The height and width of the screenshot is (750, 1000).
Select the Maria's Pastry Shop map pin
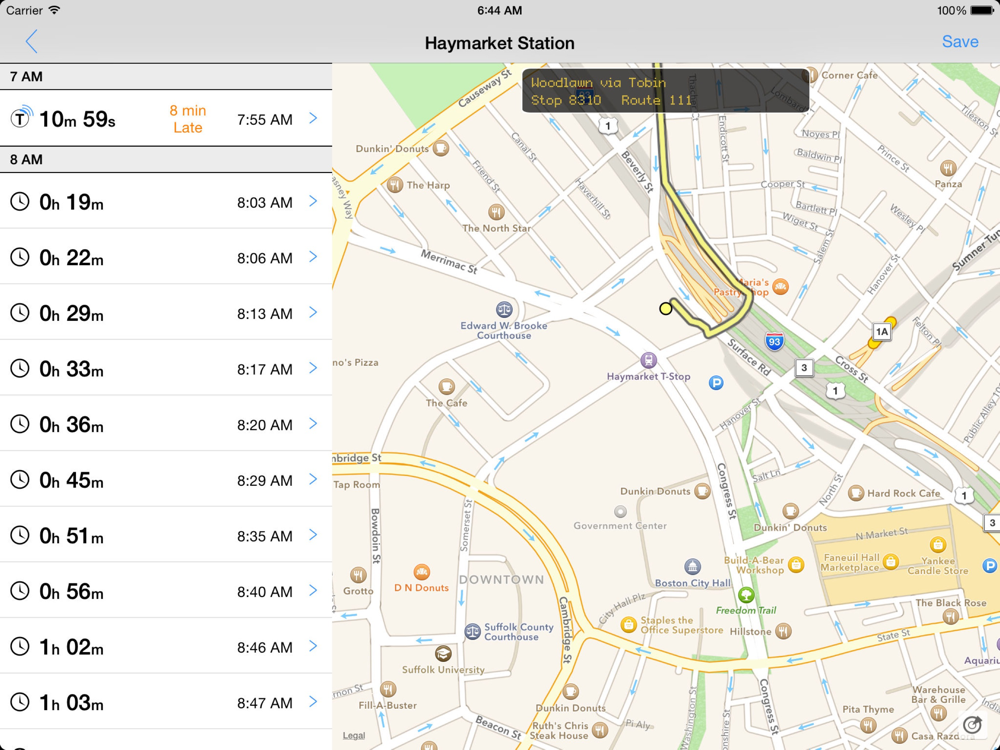780,287
